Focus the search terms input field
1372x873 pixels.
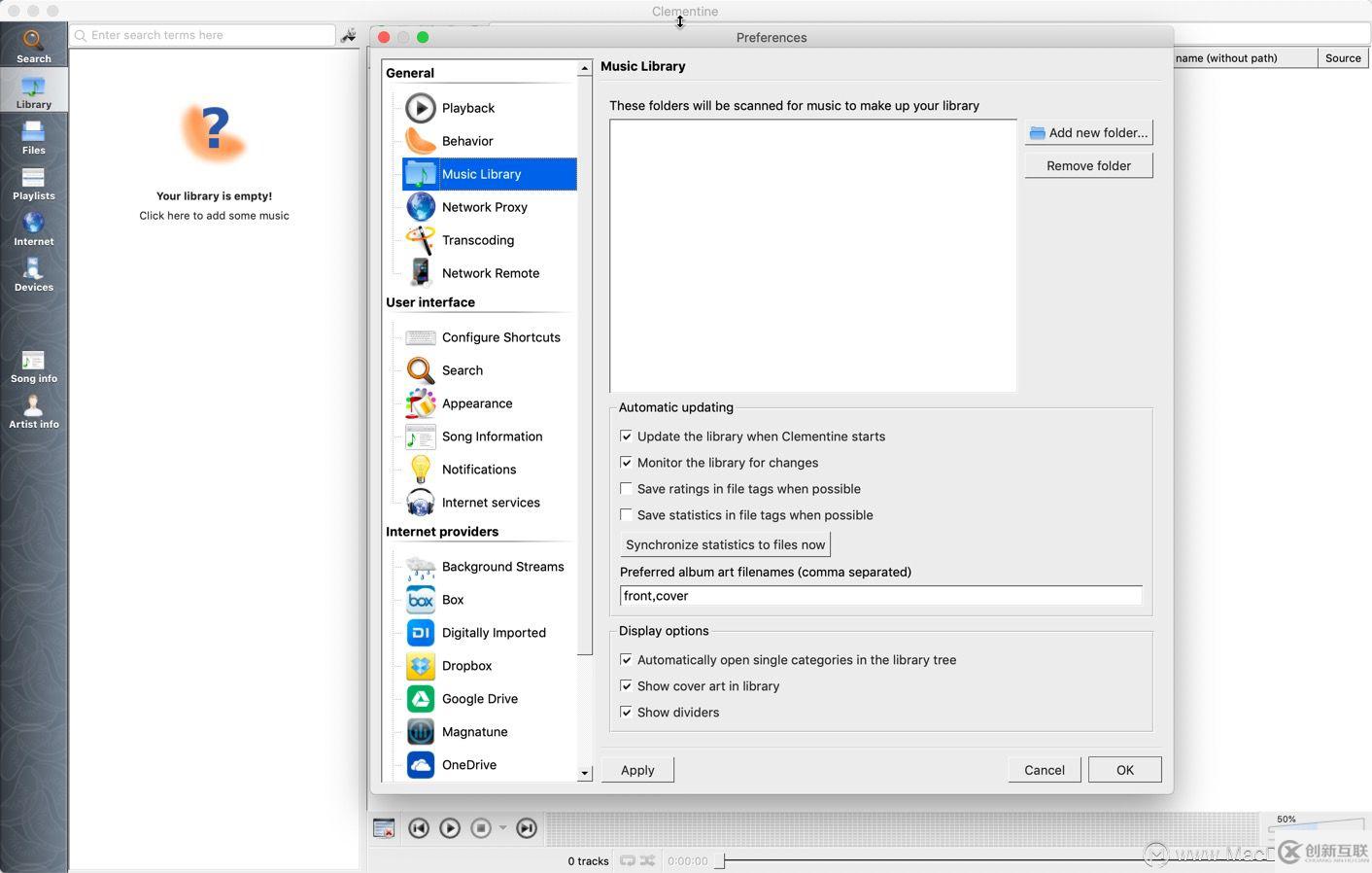coord(203,35)
